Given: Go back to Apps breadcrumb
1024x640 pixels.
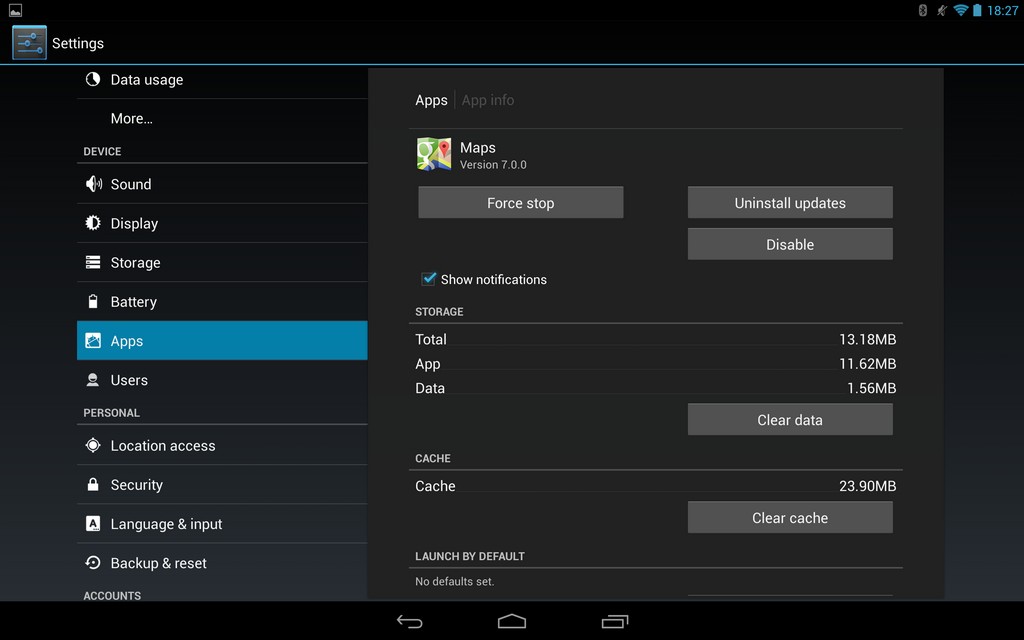Looking at the screenshot, I should point(431,100).
